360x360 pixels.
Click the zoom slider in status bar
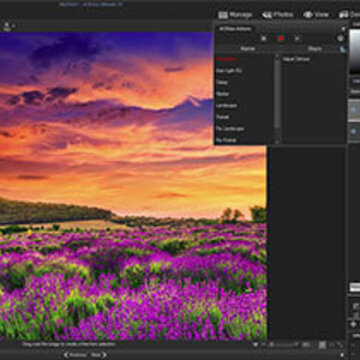283,345
